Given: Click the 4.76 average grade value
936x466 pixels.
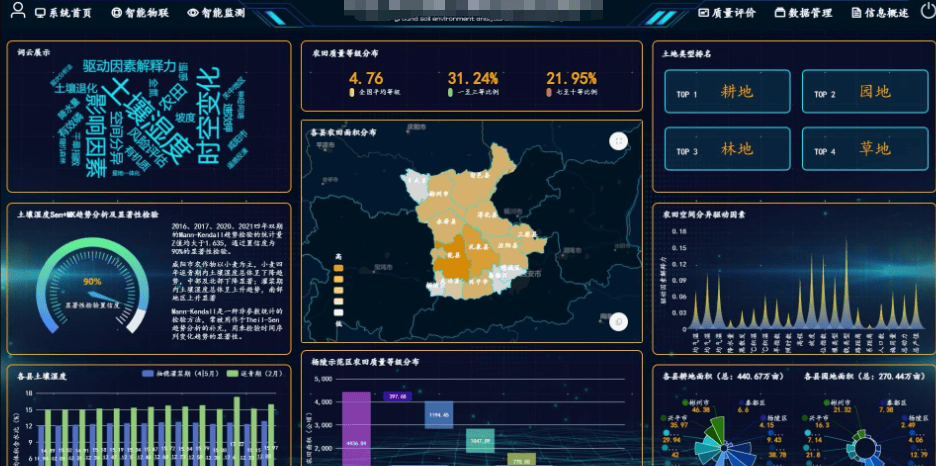Looking at the screenshot, I should click(x=366, y=78).
